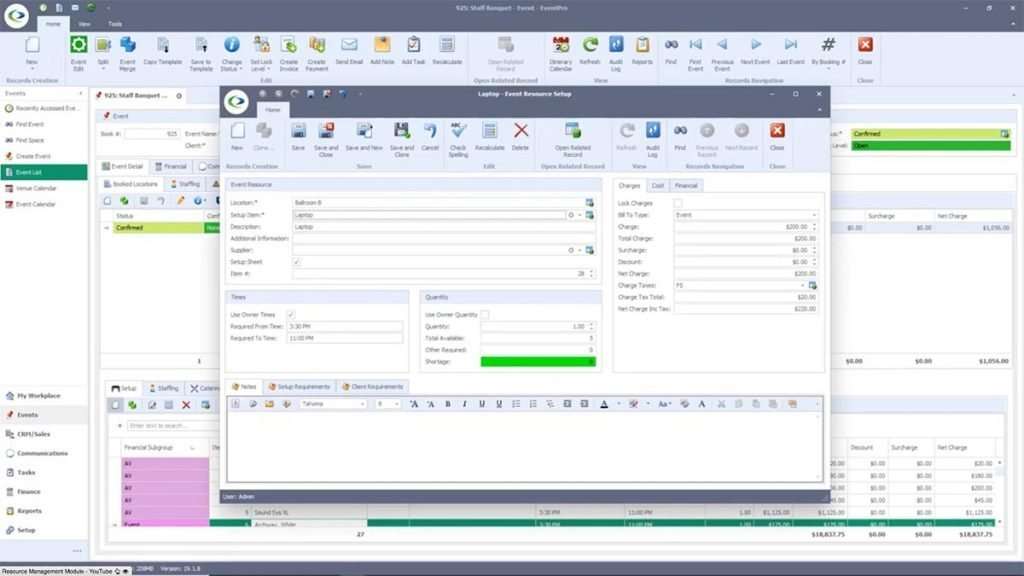Open the Client Requirements tab
Image resolution: width=1024 pixels, height=576 pixels.
pyautogui.click(x=374, y=387)
